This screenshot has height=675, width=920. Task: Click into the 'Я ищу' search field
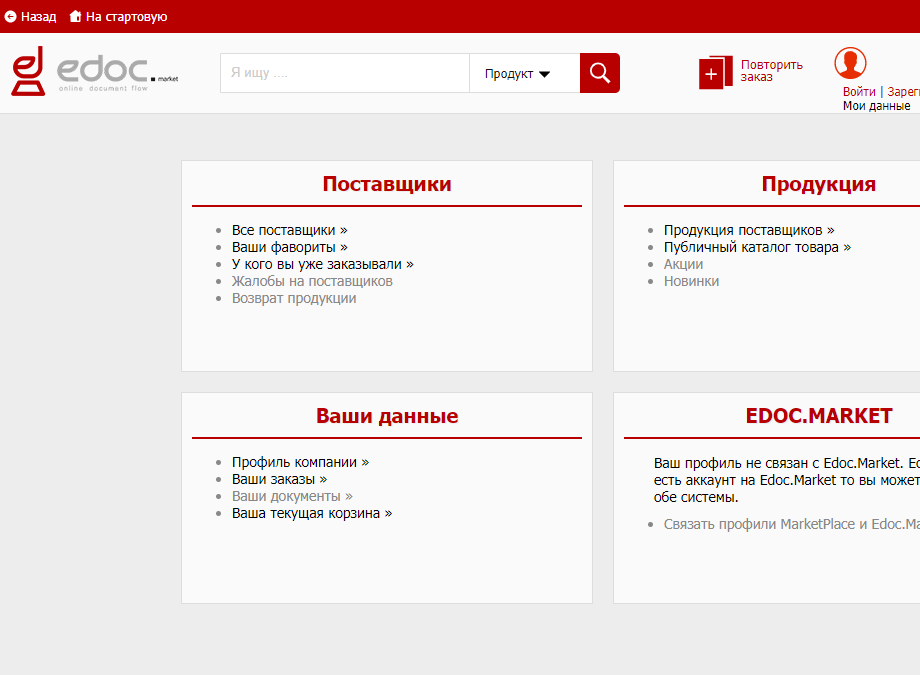[344, 73]
